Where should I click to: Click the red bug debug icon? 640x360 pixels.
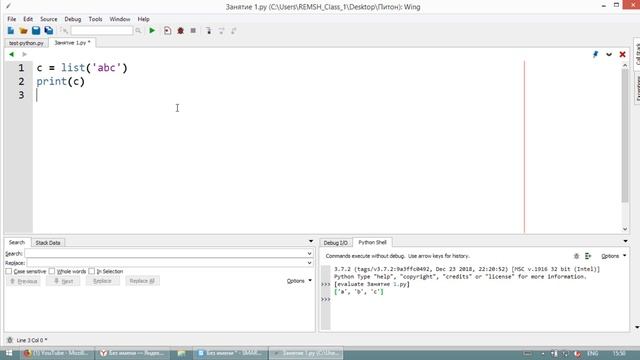click(180, 31)
